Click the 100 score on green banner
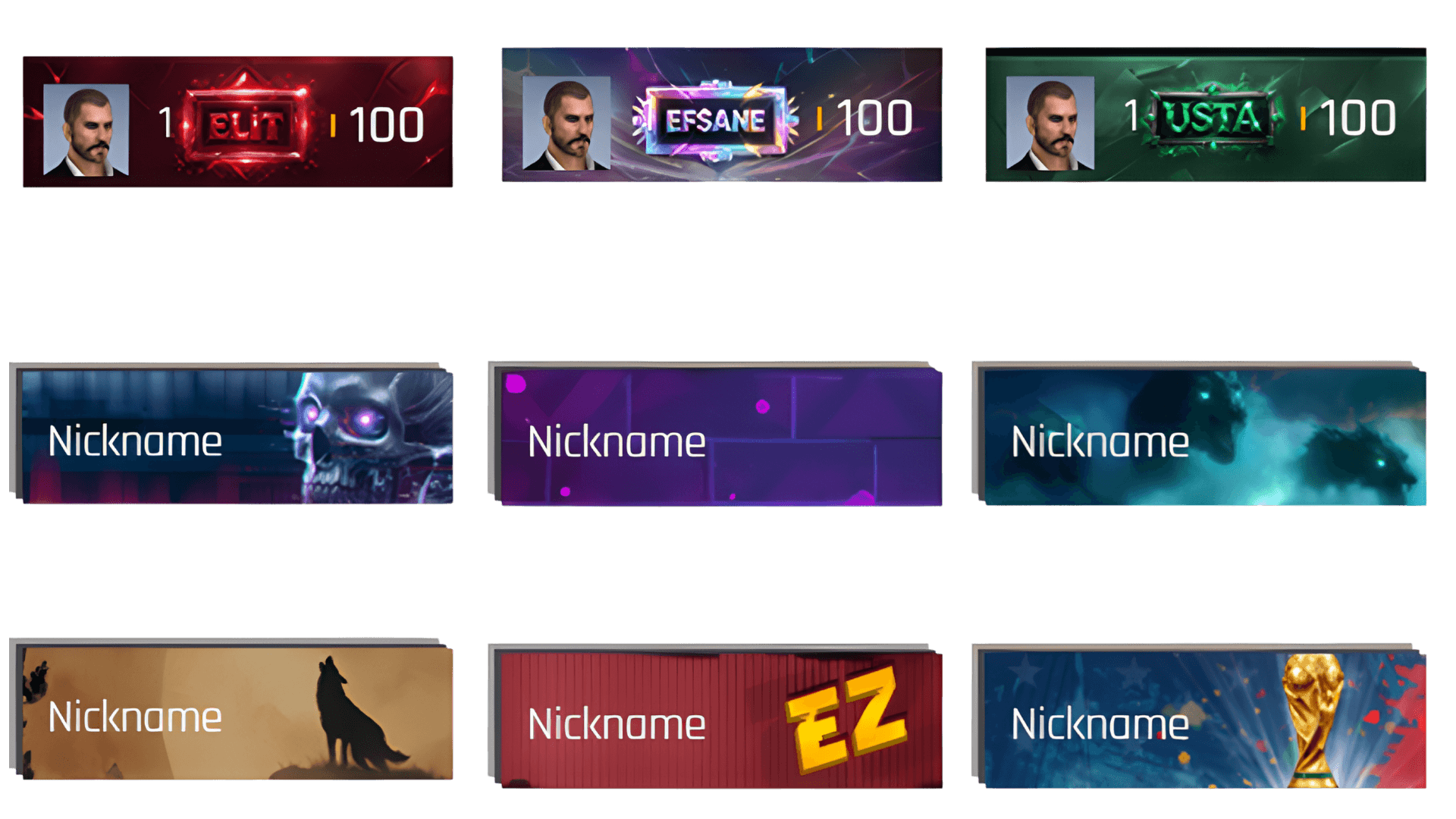The image size is (1456, 819). 1357,118
